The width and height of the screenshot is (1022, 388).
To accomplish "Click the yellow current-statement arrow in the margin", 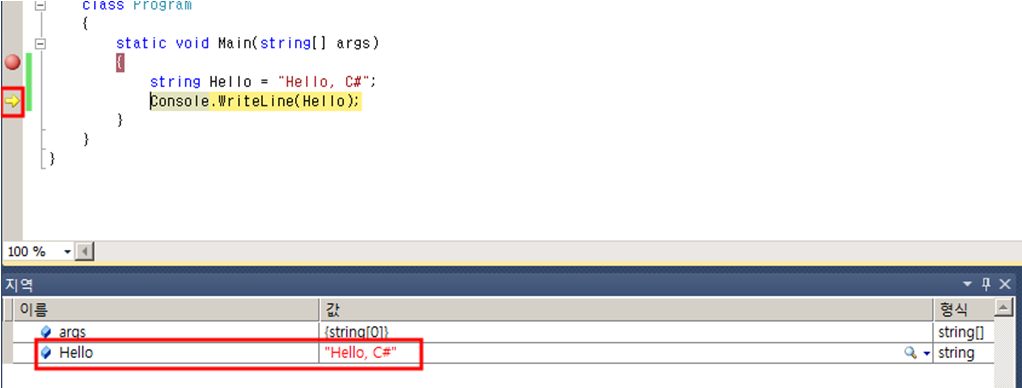I will pyautogui.click(x=12, y=101).
